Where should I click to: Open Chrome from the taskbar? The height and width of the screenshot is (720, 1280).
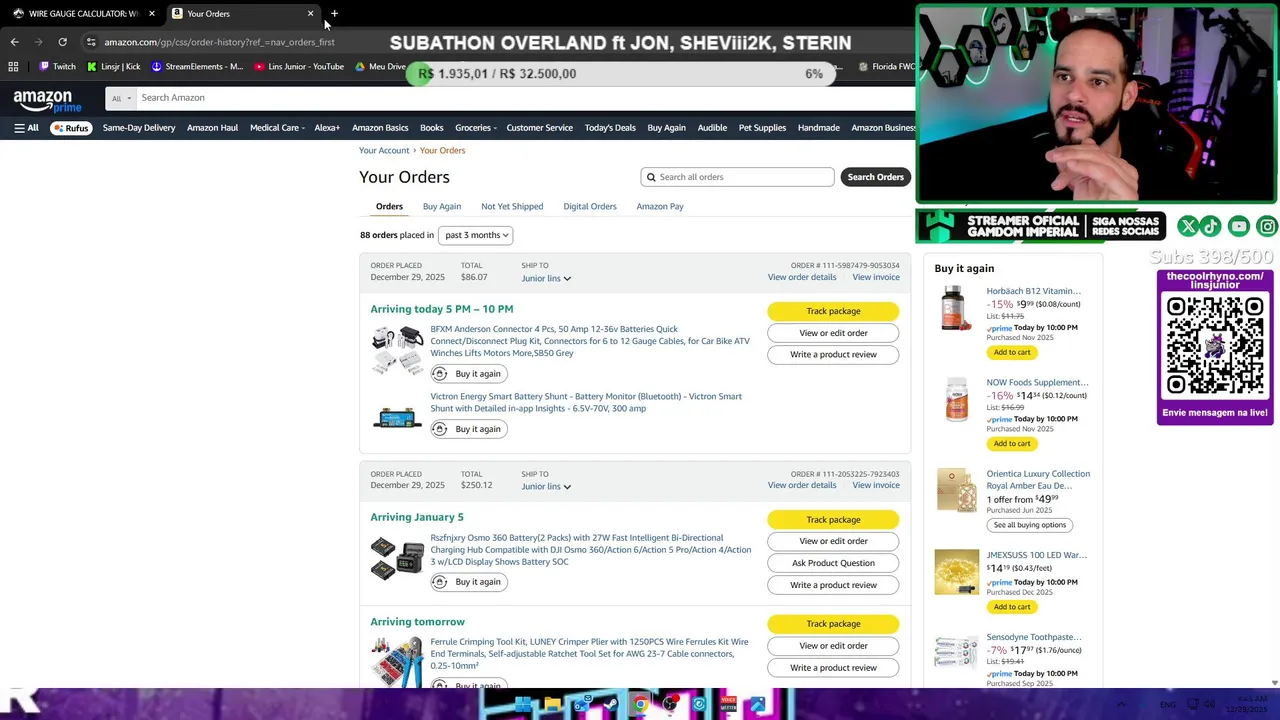(640, 705)
